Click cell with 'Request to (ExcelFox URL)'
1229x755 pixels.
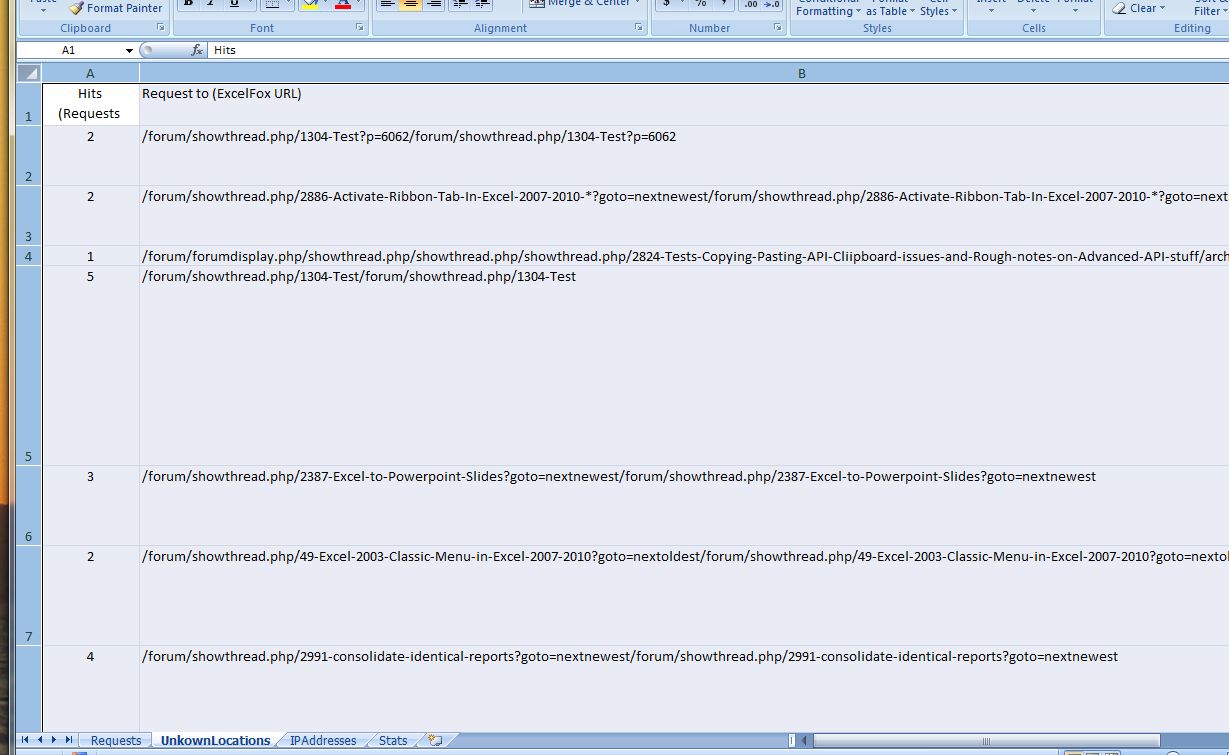[x=684, y=104]
